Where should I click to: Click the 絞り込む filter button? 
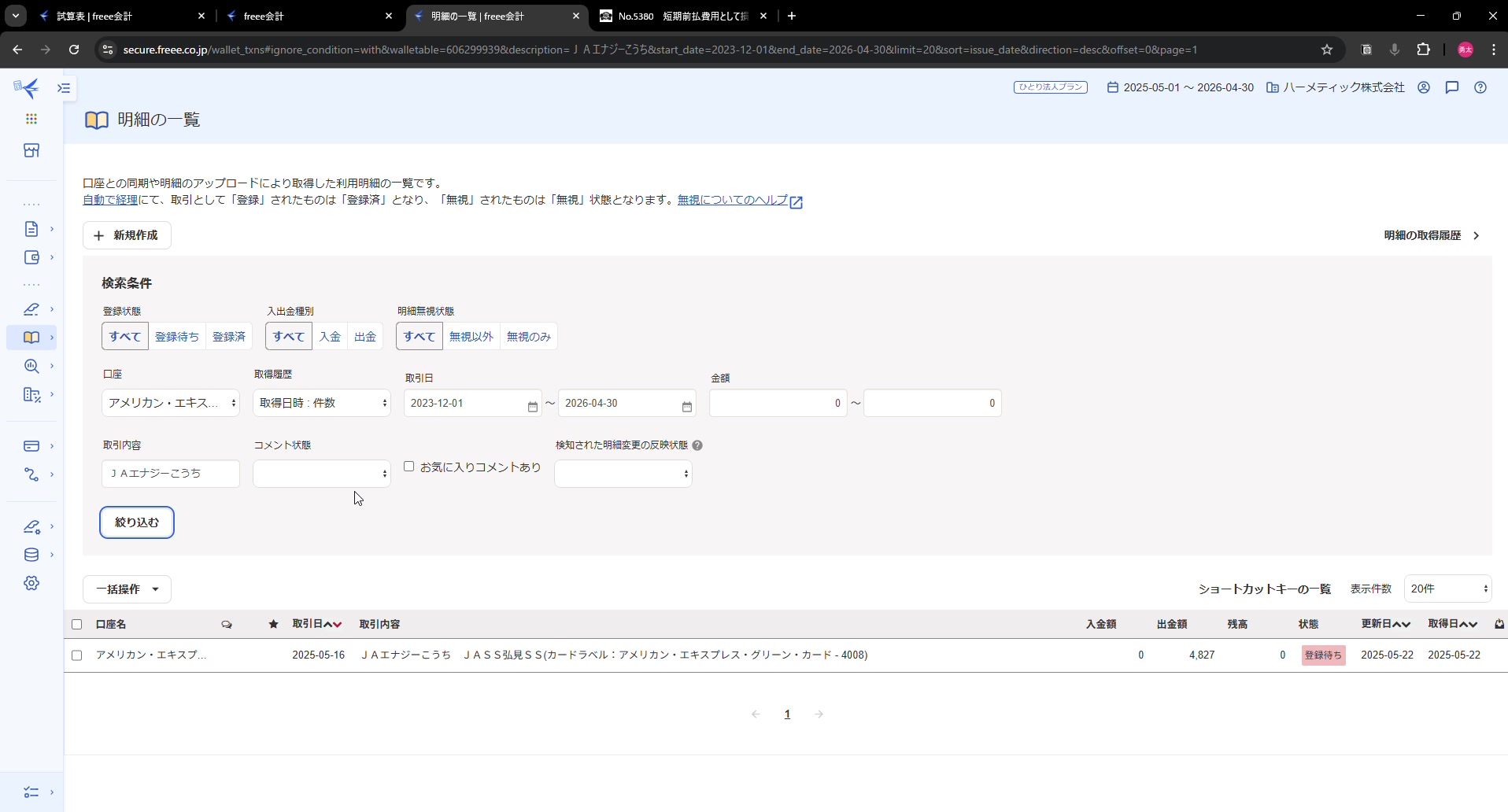coord(137,522)
